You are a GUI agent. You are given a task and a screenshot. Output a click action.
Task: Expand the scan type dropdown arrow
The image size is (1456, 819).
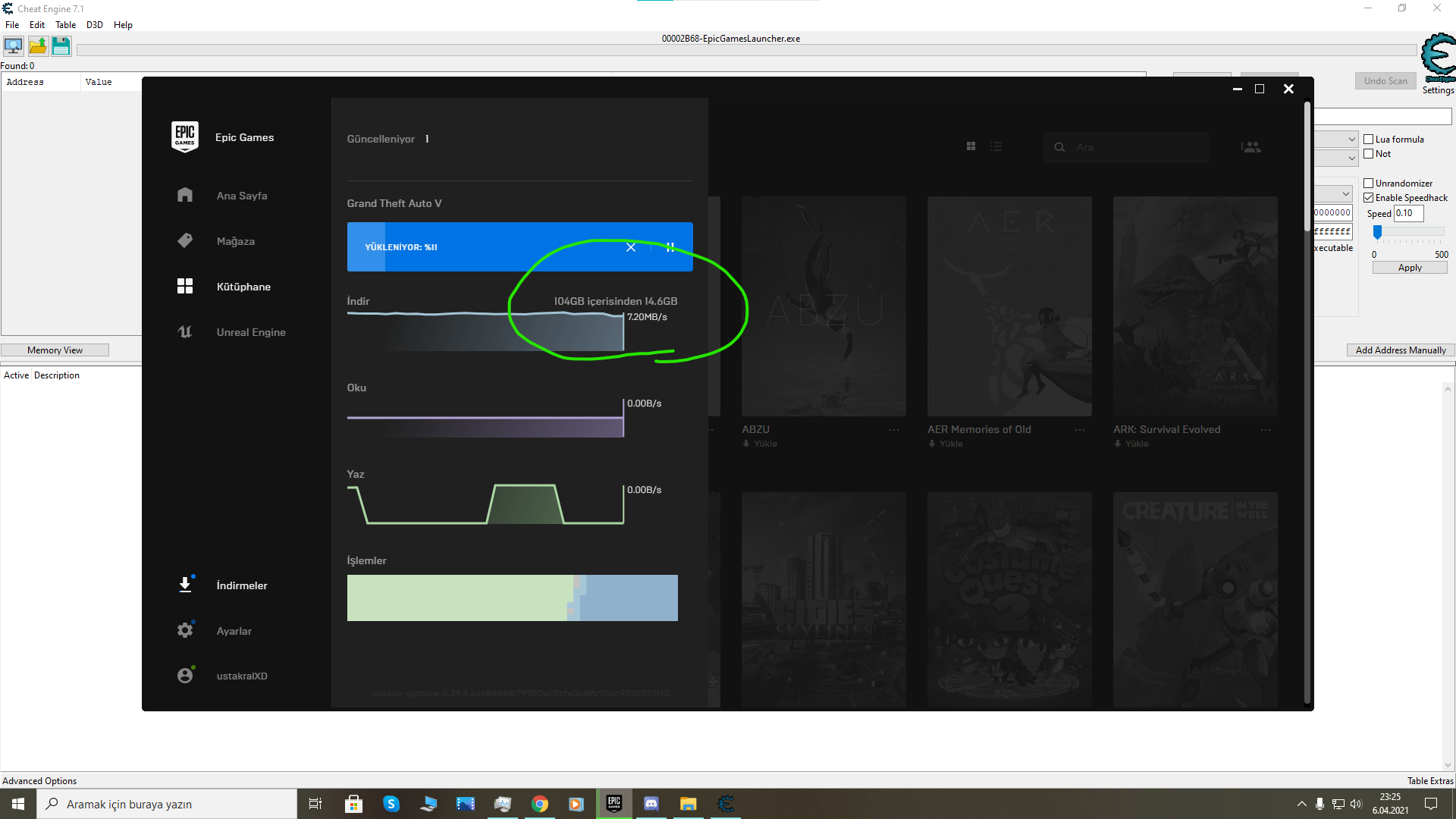point(1351,140)
